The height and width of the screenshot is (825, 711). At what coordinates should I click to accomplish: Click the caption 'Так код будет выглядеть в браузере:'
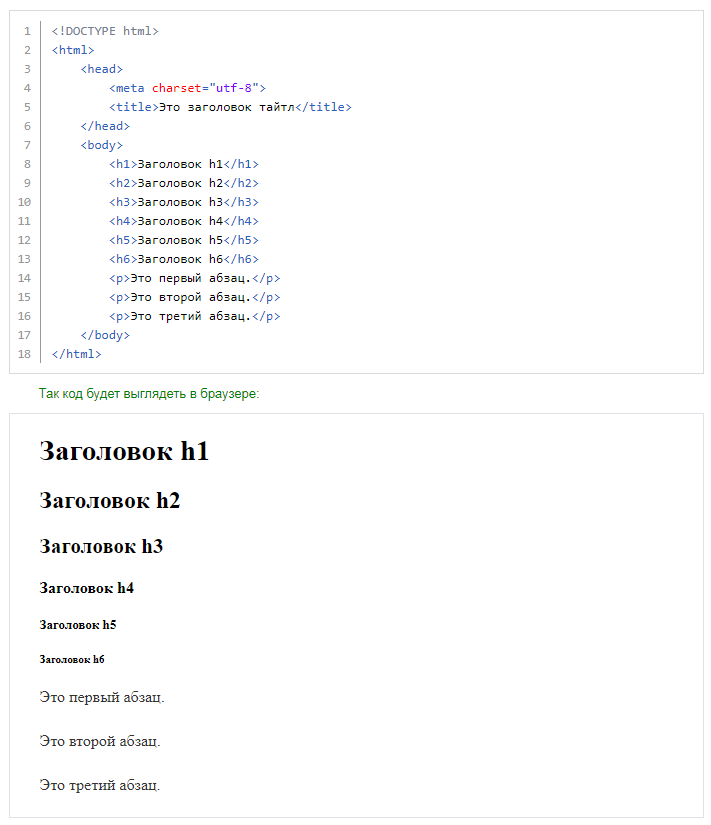pyautogui.click(x=148, y=394)
